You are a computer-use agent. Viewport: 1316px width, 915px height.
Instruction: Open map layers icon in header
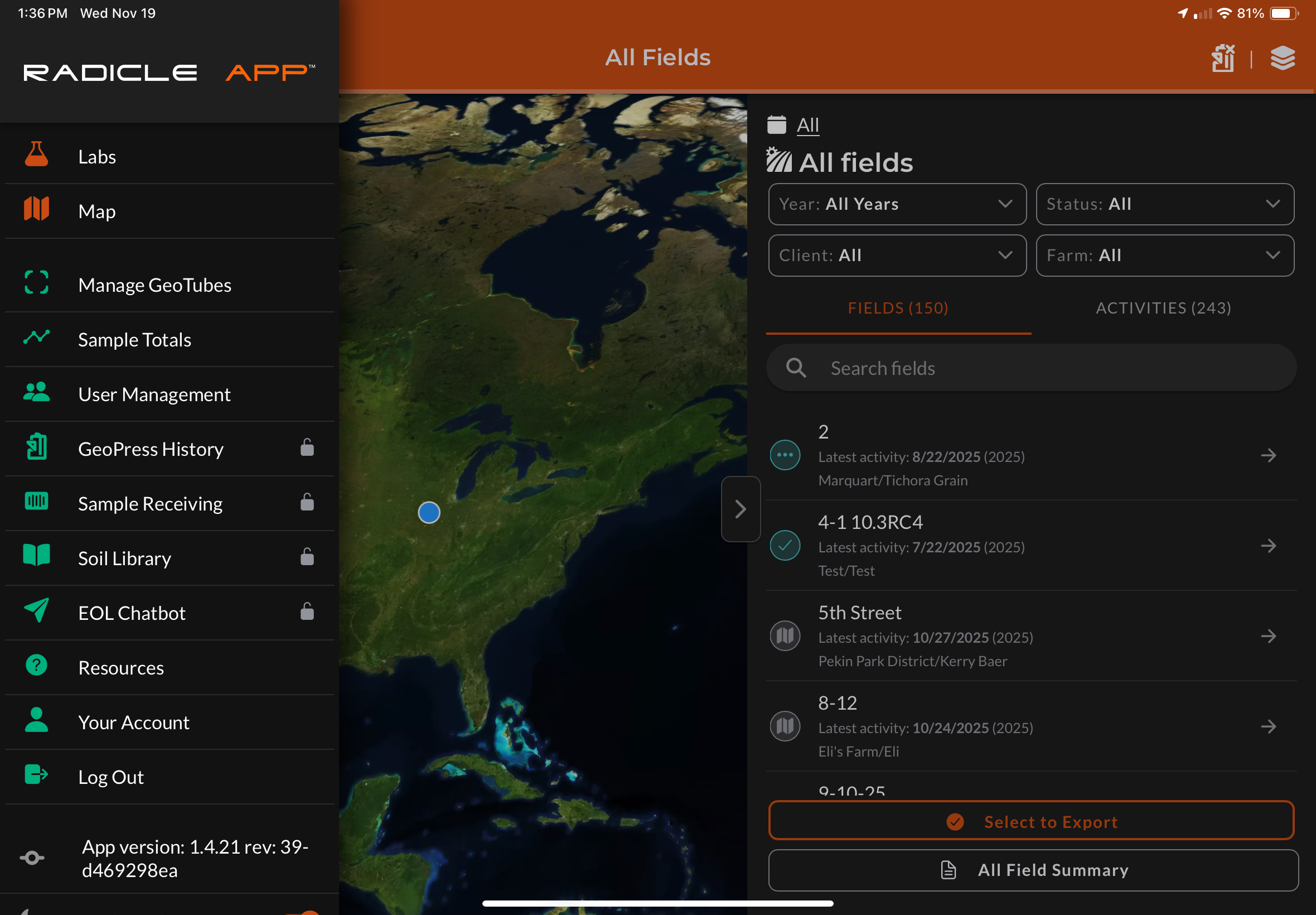click(1283, 58)
